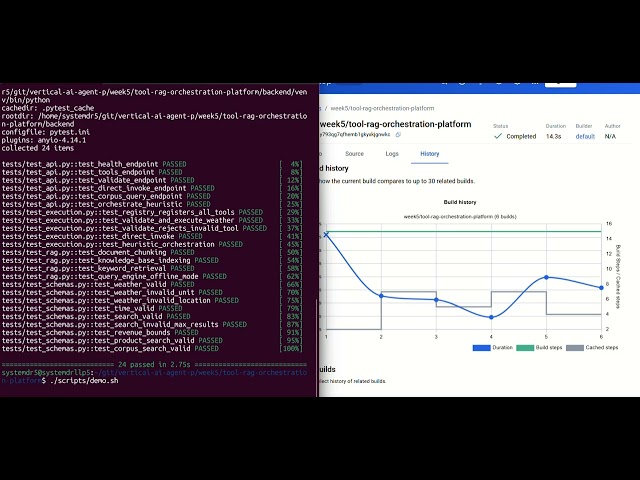
Task: Click the terminal window's vertical scrollbar
Action: [317, 348]
